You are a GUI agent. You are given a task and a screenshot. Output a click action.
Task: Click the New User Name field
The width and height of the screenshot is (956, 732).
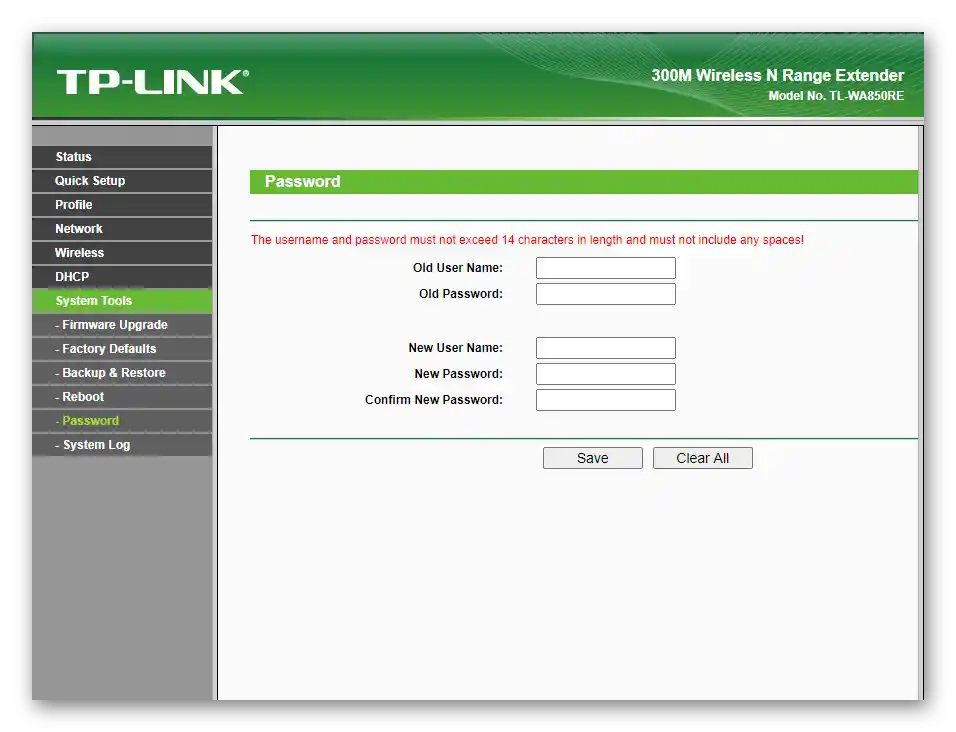coord(605,347)
